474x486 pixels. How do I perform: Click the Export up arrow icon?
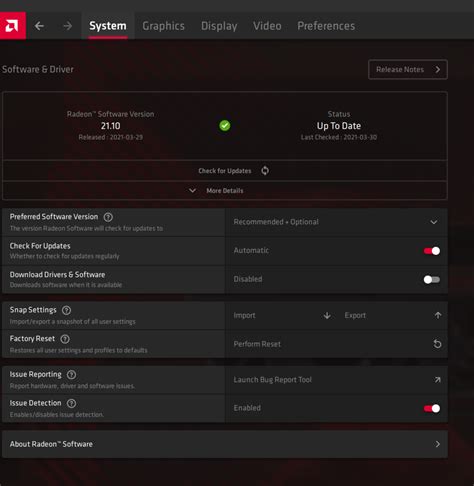click(438, 315)
